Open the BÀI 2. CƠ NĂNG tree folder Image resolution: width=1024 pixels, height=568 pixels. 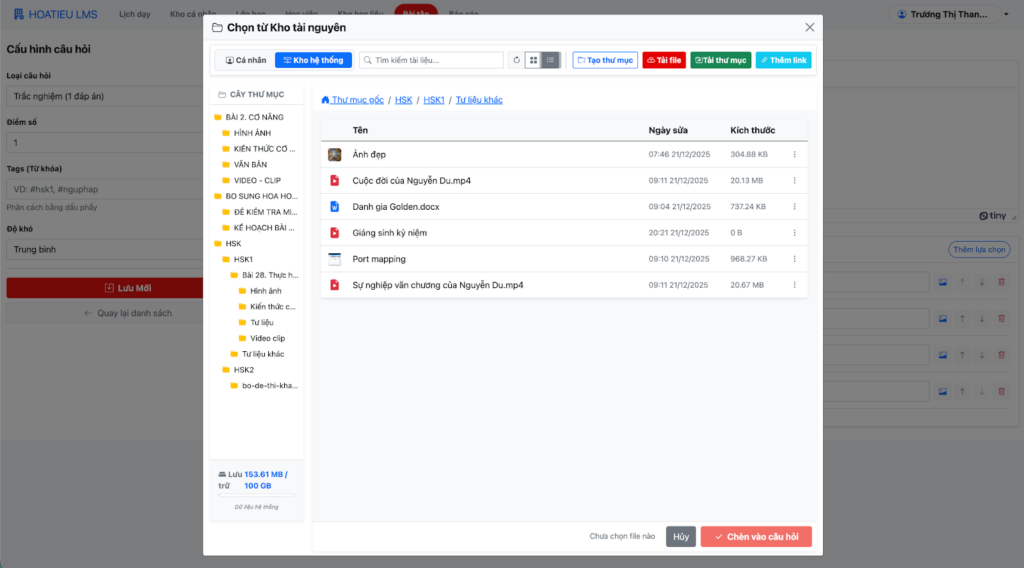254,117
